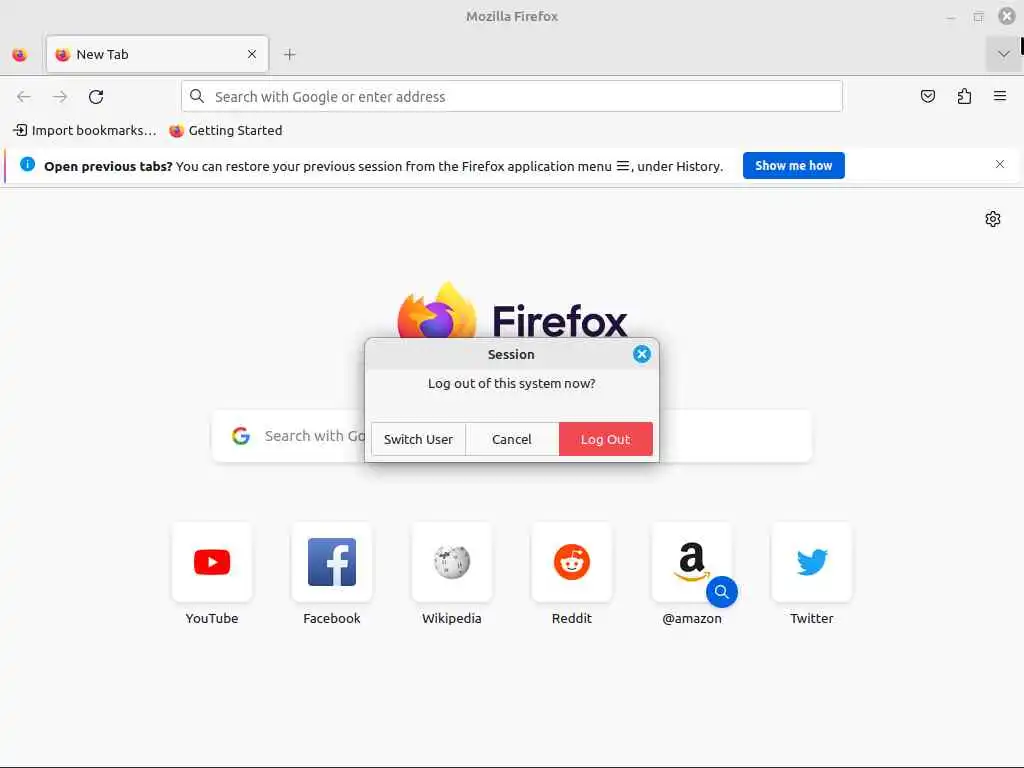Click Cancel in Session dialog
Screen dimensions: 1024x768
(512, 439)
